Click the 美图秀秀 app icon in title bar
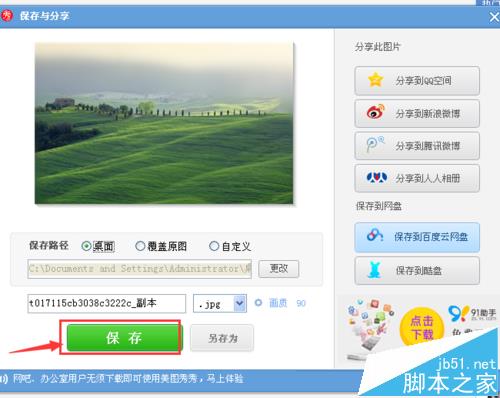The width and height of the screenshot is (500, 398). pyautogui.click(x=7, y=15)
